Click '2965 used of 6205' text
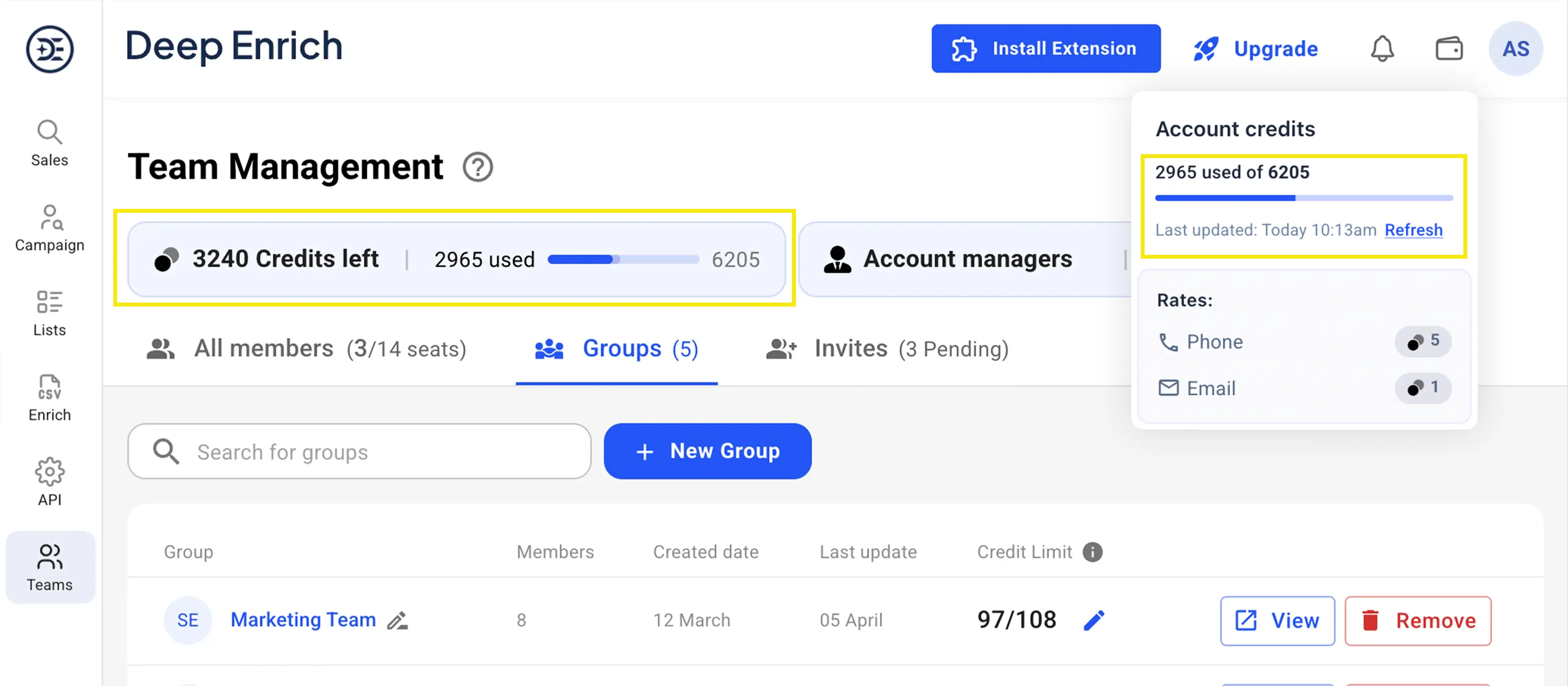The height and width of the screenshot is (686, 1568). [1232, 172]
